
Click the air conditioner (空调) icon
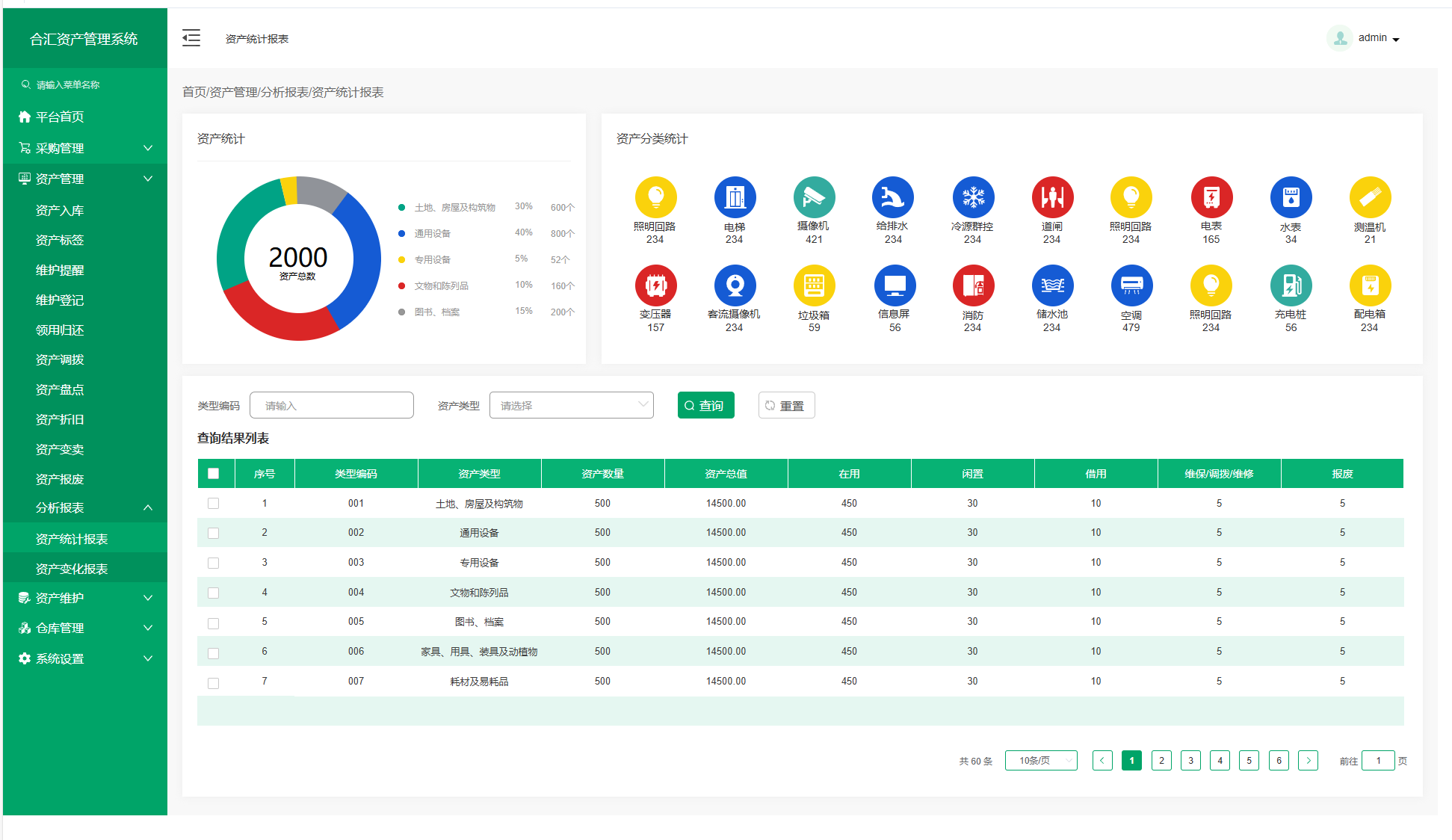[1131, 285]
